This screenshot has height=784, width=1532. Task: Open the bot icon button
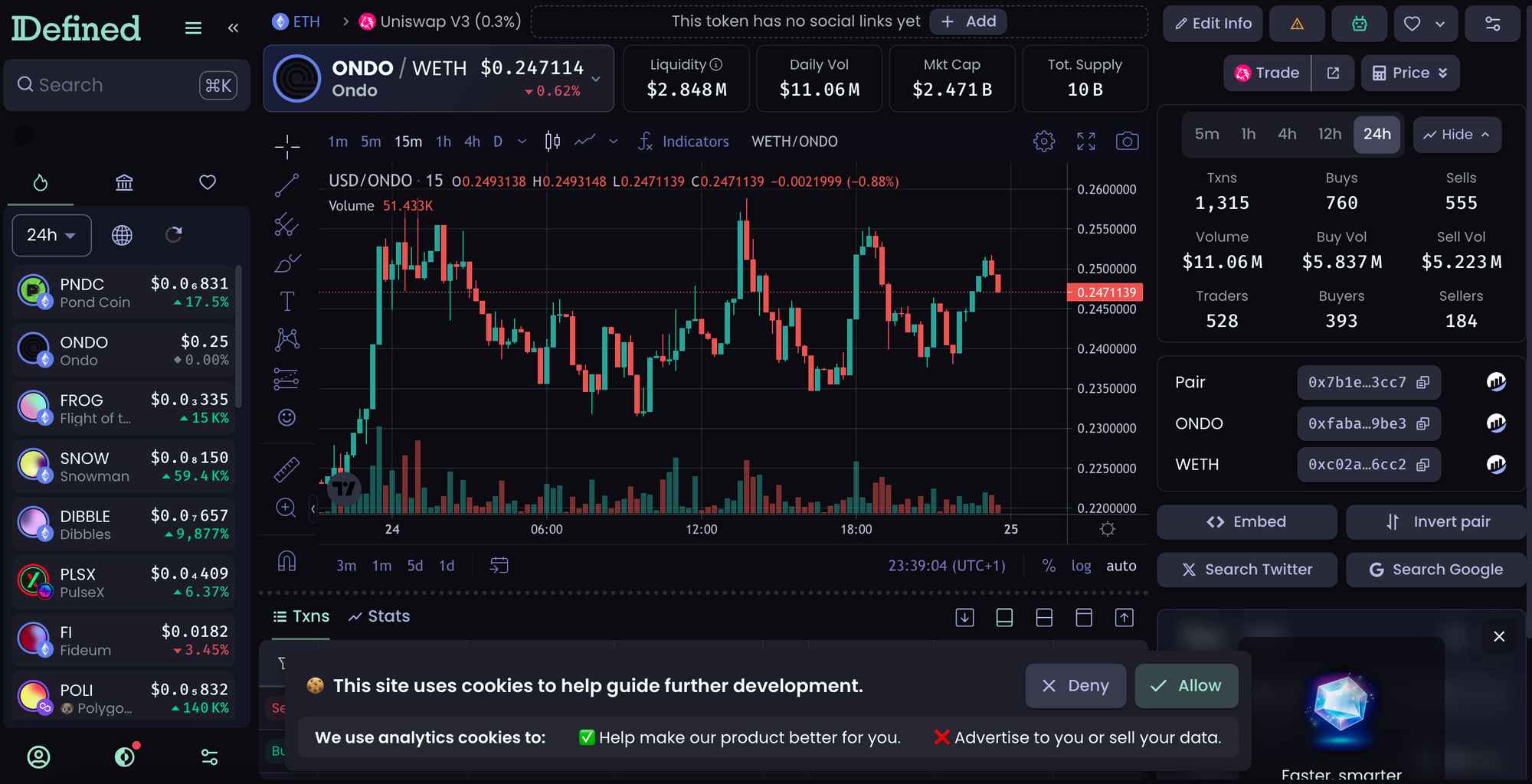1360,24
